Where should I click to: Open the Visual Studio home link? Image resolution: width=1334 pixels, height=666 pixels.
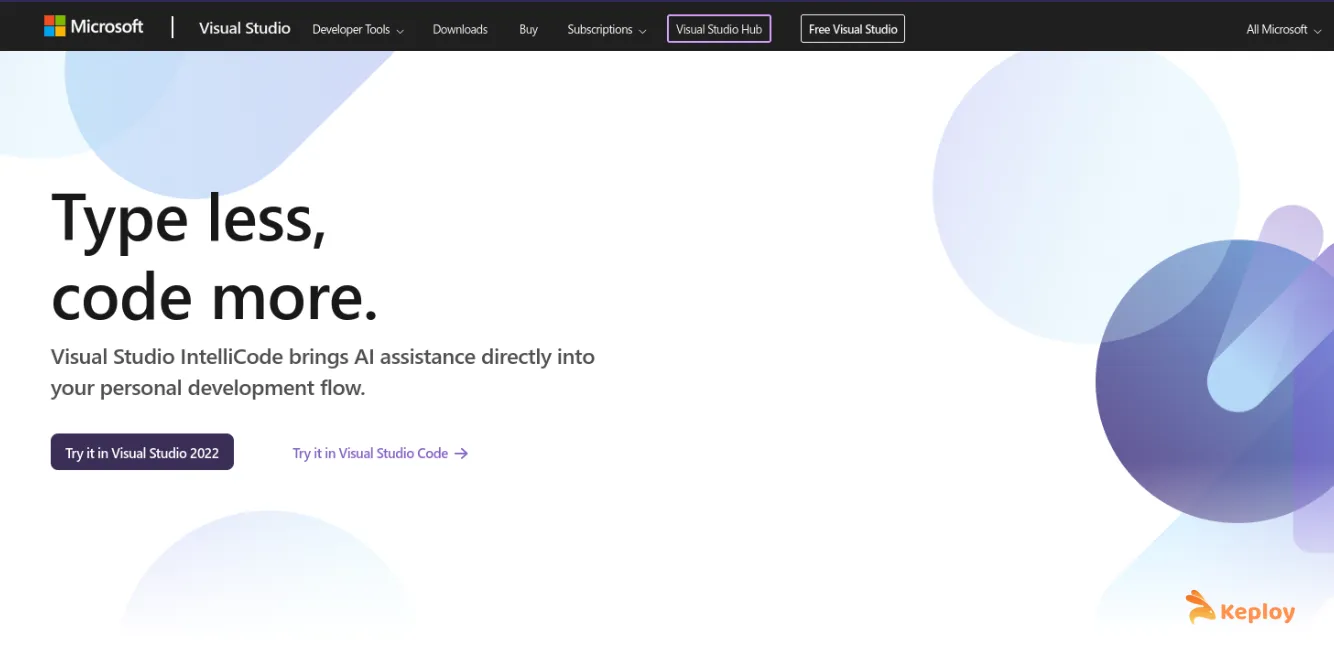[244, 28]
